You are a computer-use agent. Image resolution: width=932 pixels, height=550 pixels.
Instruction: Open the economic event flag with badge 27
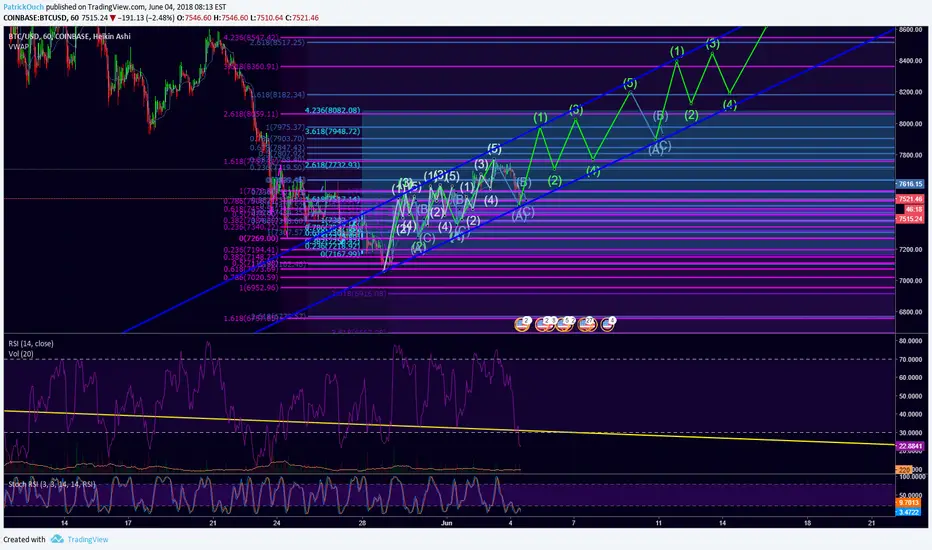(587, 324)
